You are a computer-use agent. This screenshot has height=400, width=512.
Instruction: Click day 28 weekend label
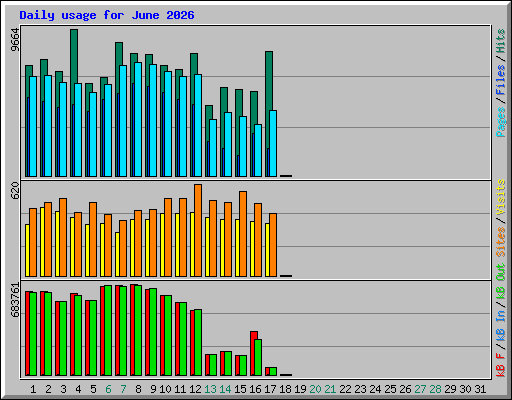pos(435,389)
